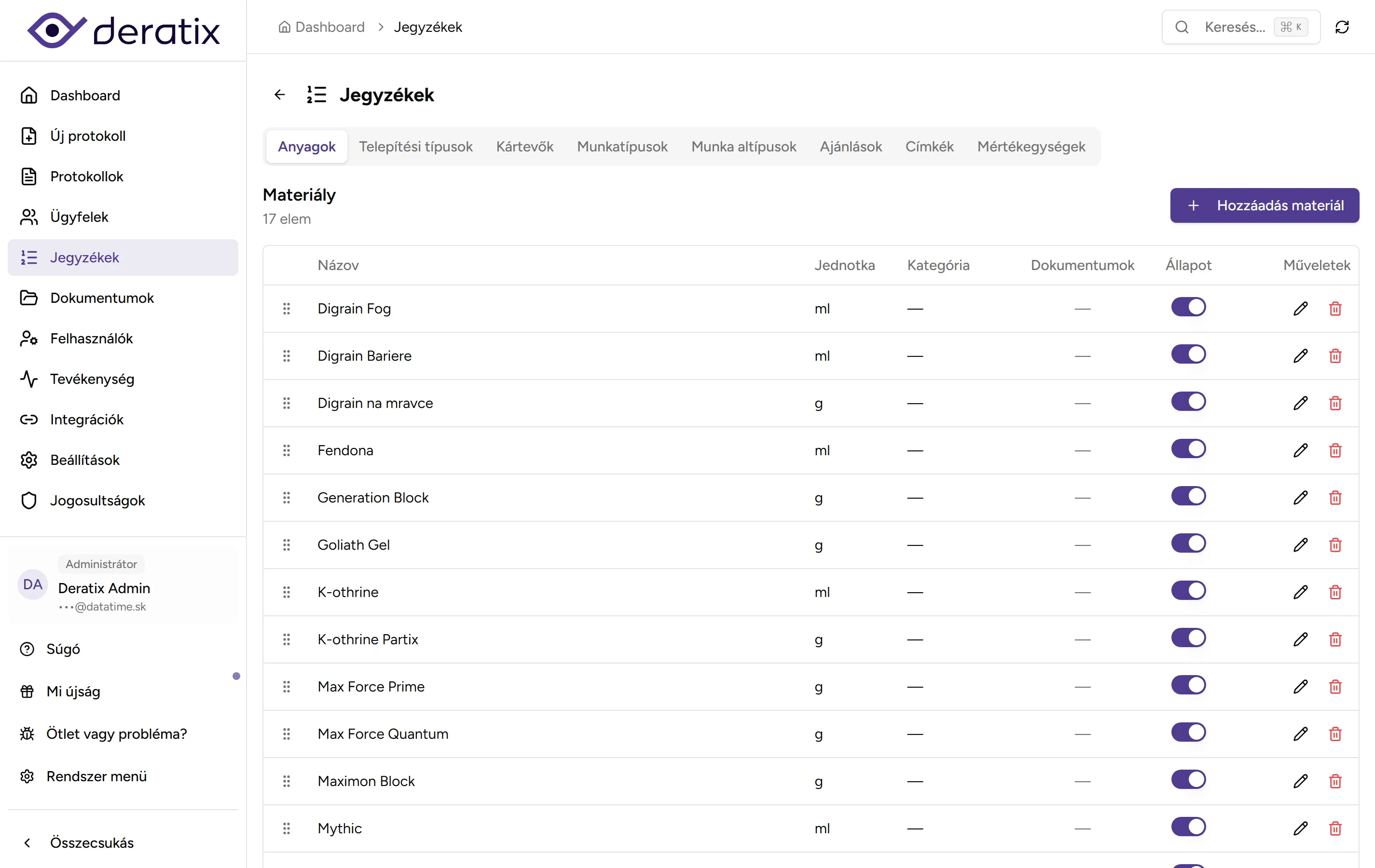Click the back arrow beside Jegyzékek title
The width and height of the screenshot is (1375, 868).
[280, 94]
